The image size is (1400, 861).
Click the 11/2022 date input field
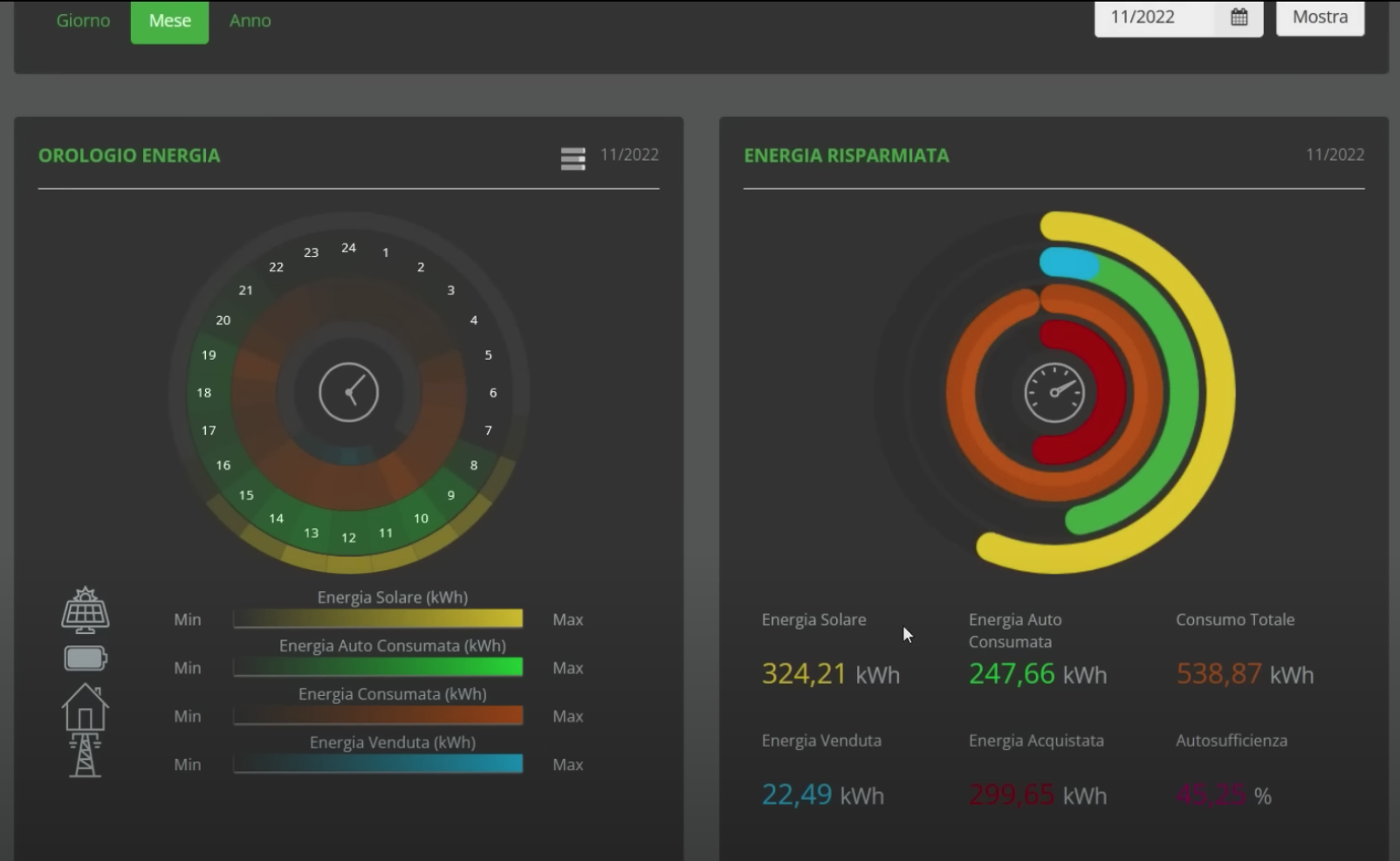1154,17
